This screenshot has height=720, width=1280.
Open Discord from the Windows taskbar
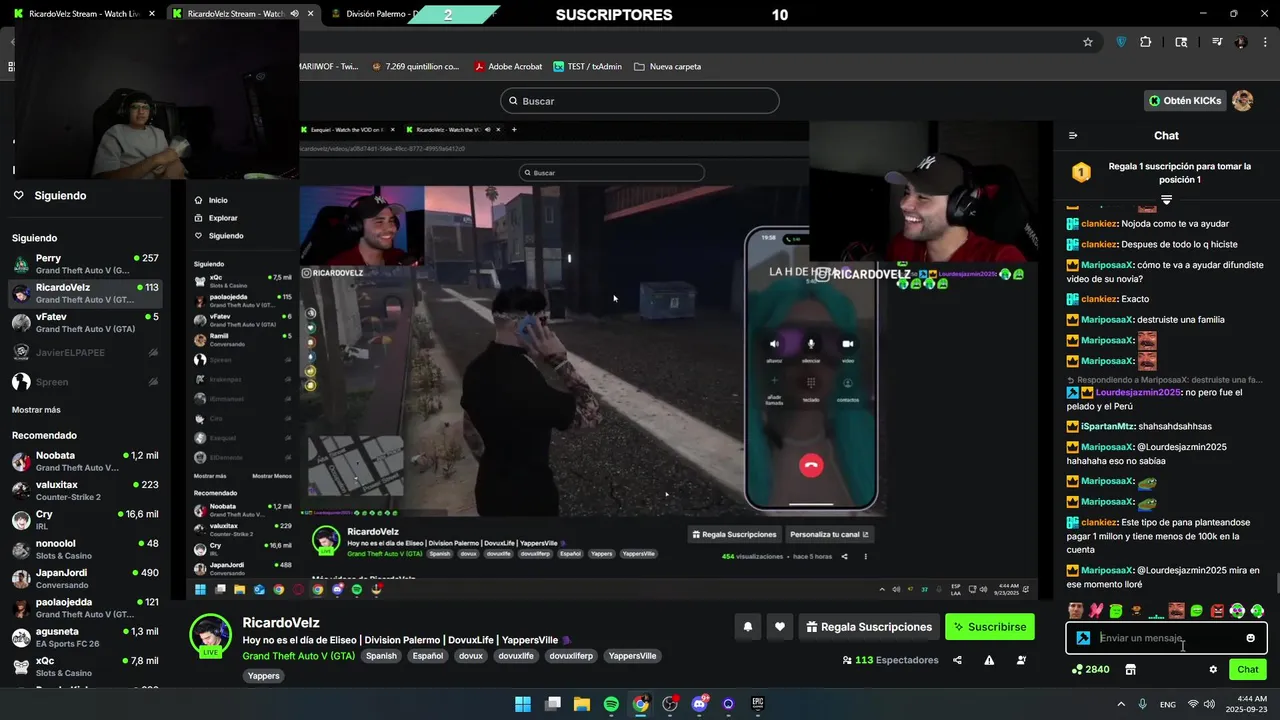click(x=699, y=704)
